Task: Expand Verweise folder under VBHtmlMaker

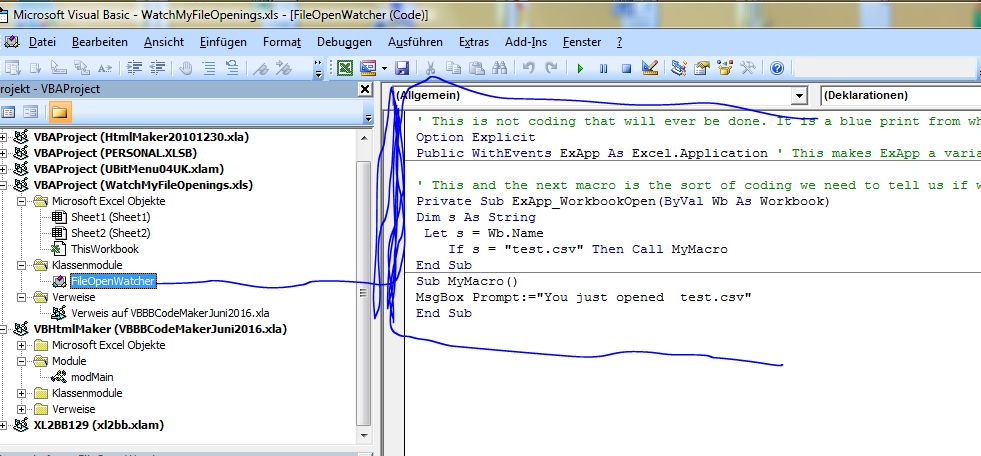Action: [22, 409]
